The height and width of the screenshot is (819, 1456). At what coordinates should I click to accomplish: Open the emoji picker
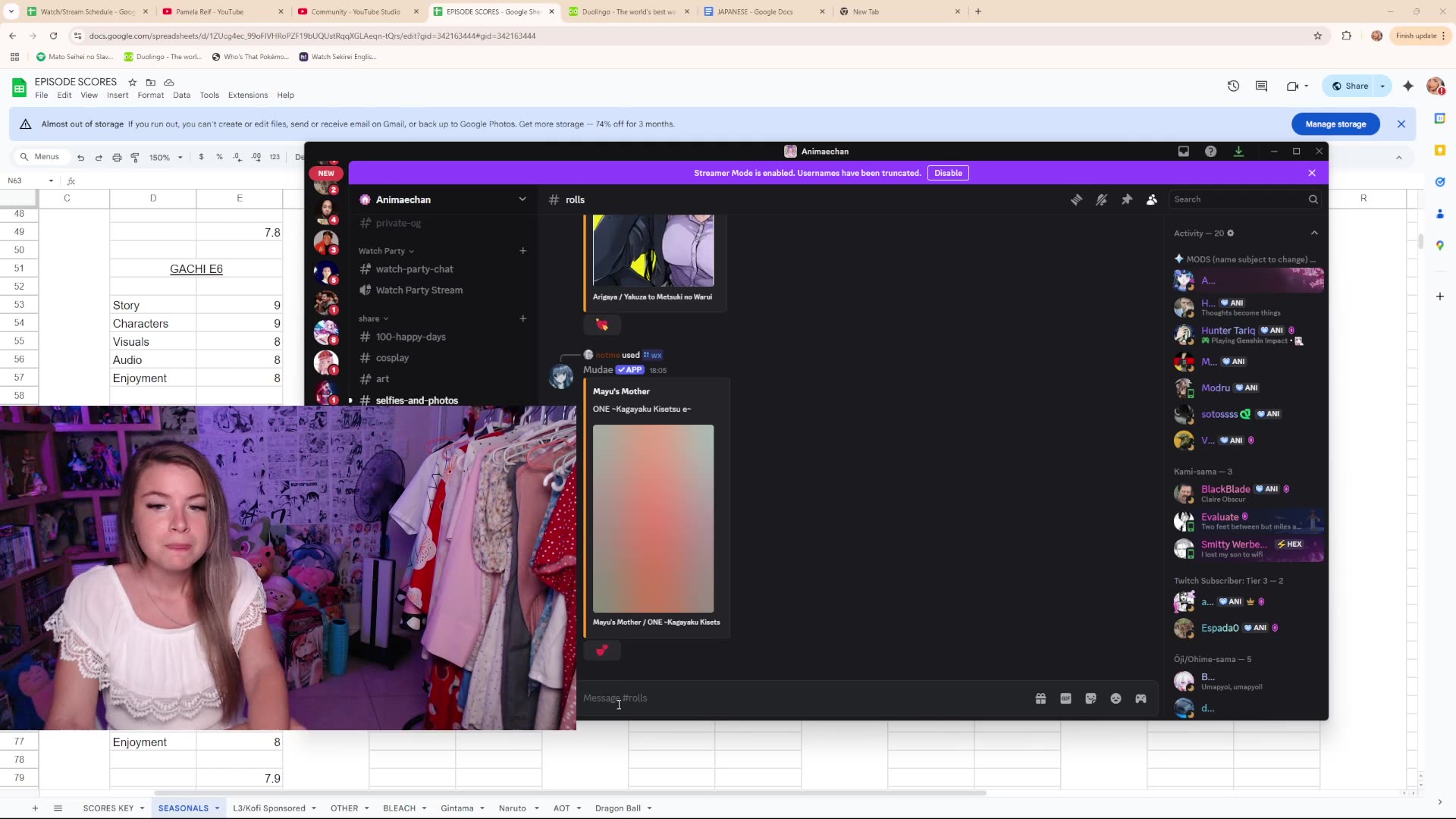click(1116, 698)
